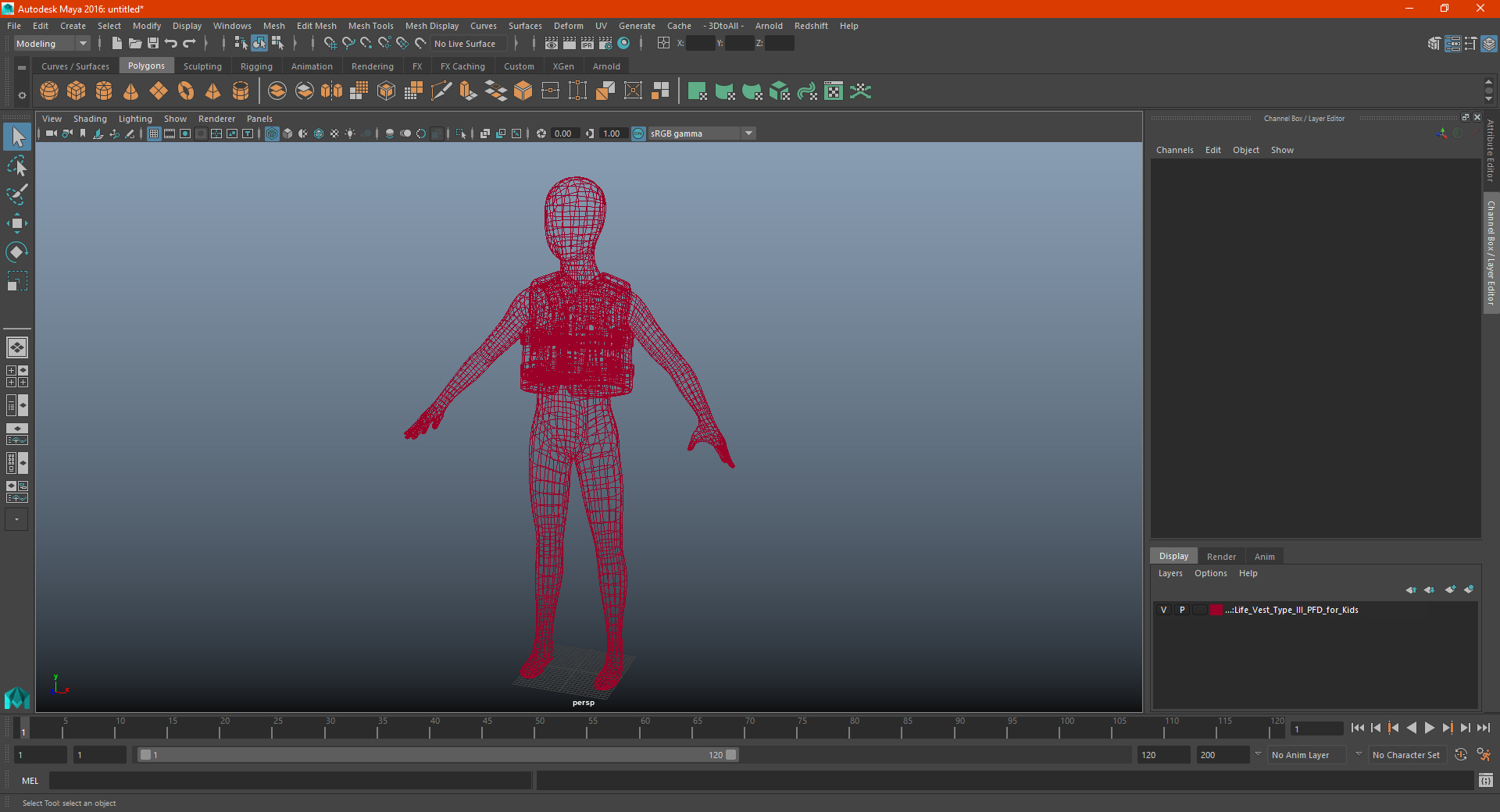Image resolution: width=1500 pixels, height=812 pixels.
Task: Click the Save Scene disk icon
Action: click(153, 44)
